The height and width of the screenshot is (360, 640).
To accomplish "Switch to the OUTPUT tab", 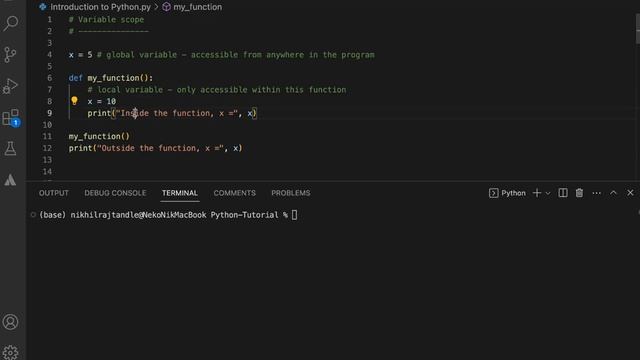I will click(x=54, y=193).
